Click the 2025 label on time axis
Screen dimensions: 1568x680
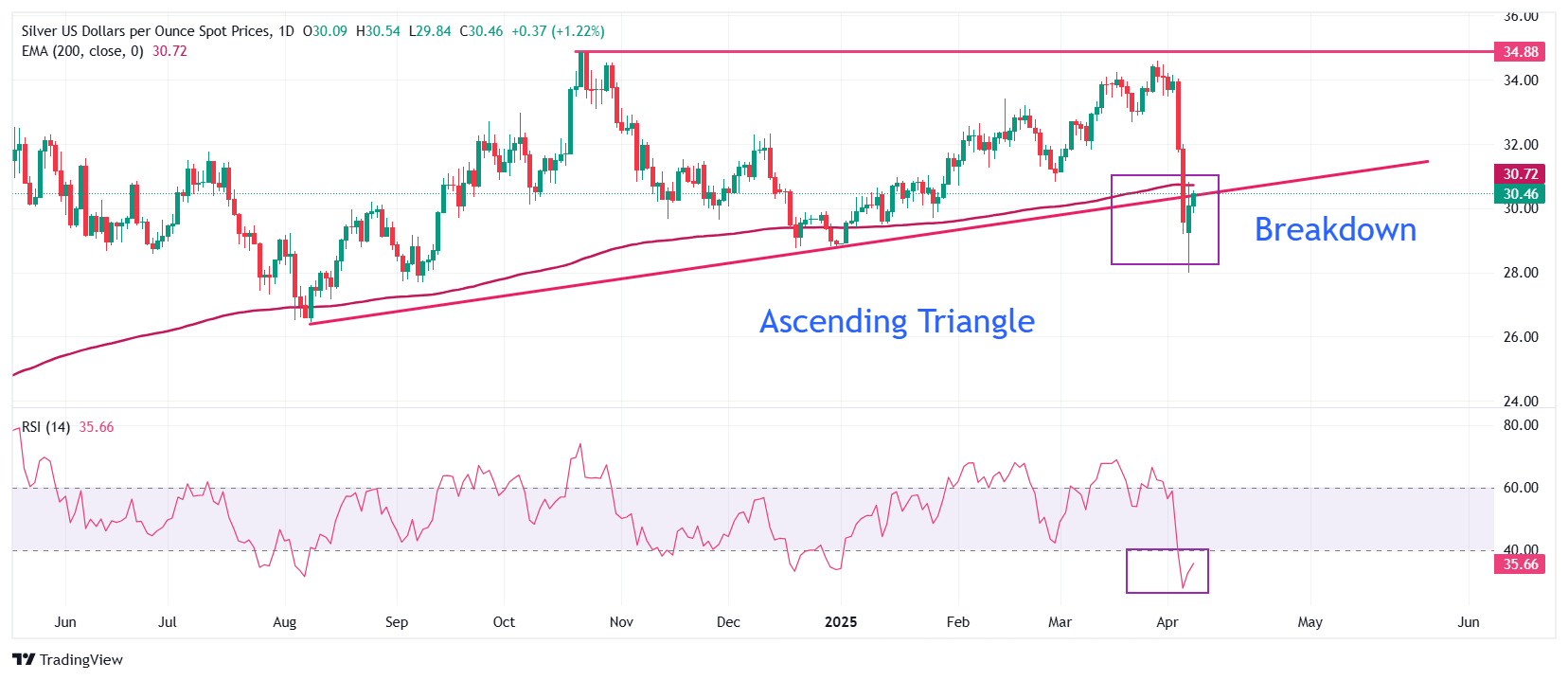click(x=841, y=622)
